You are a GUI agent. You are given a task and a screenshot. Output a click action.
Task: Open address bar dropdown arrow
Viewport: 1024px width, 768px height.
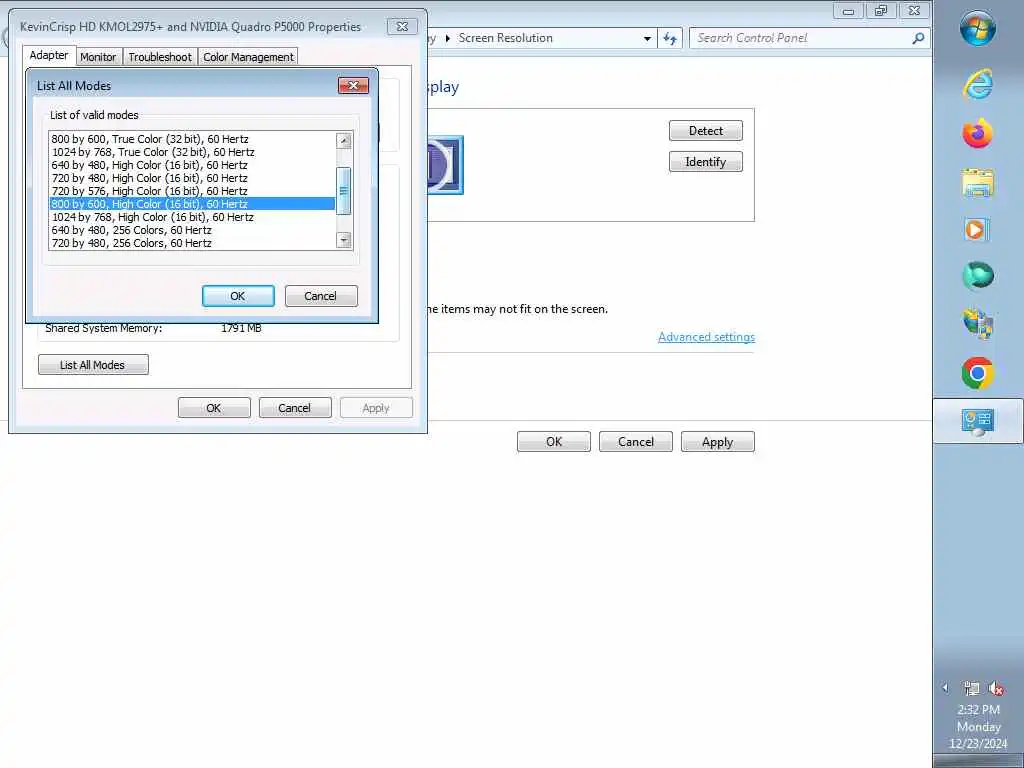coord(647,39)
